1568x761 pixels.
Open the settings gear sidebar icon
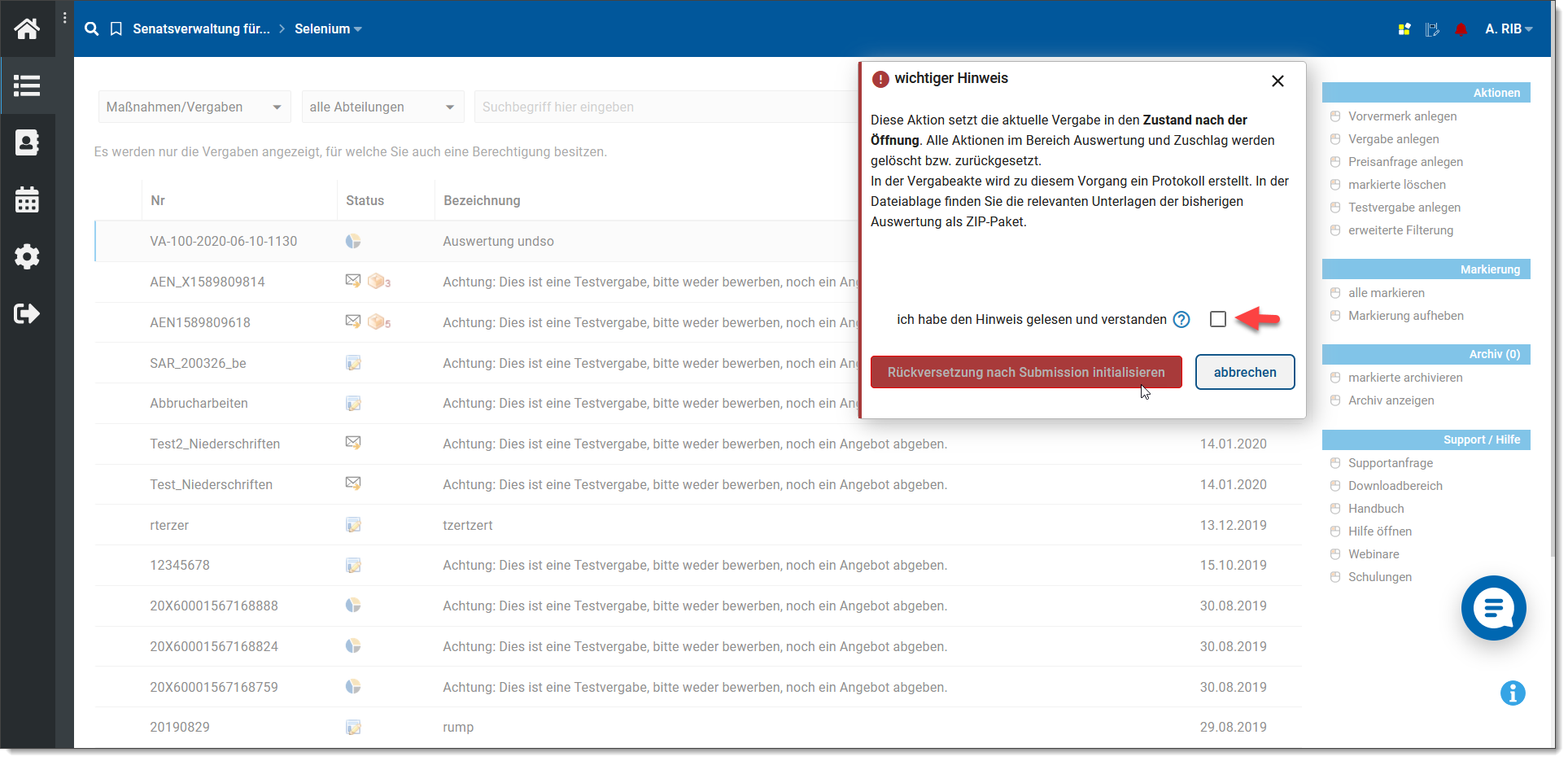pos(27,256)
